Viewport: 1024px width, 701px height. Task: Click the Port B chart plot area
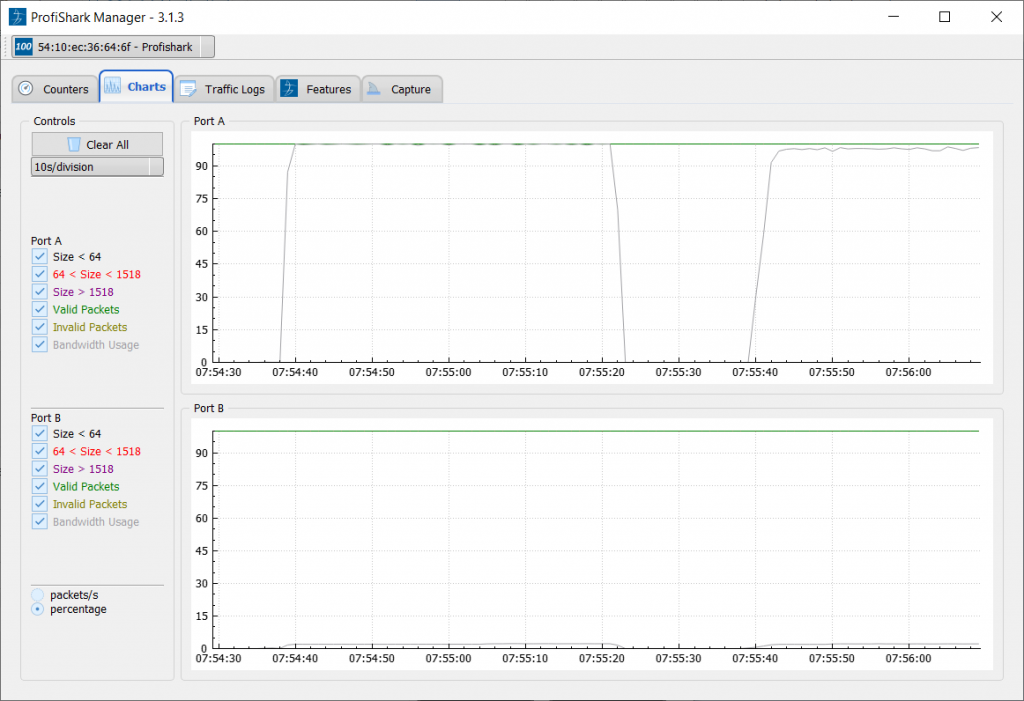596,540
